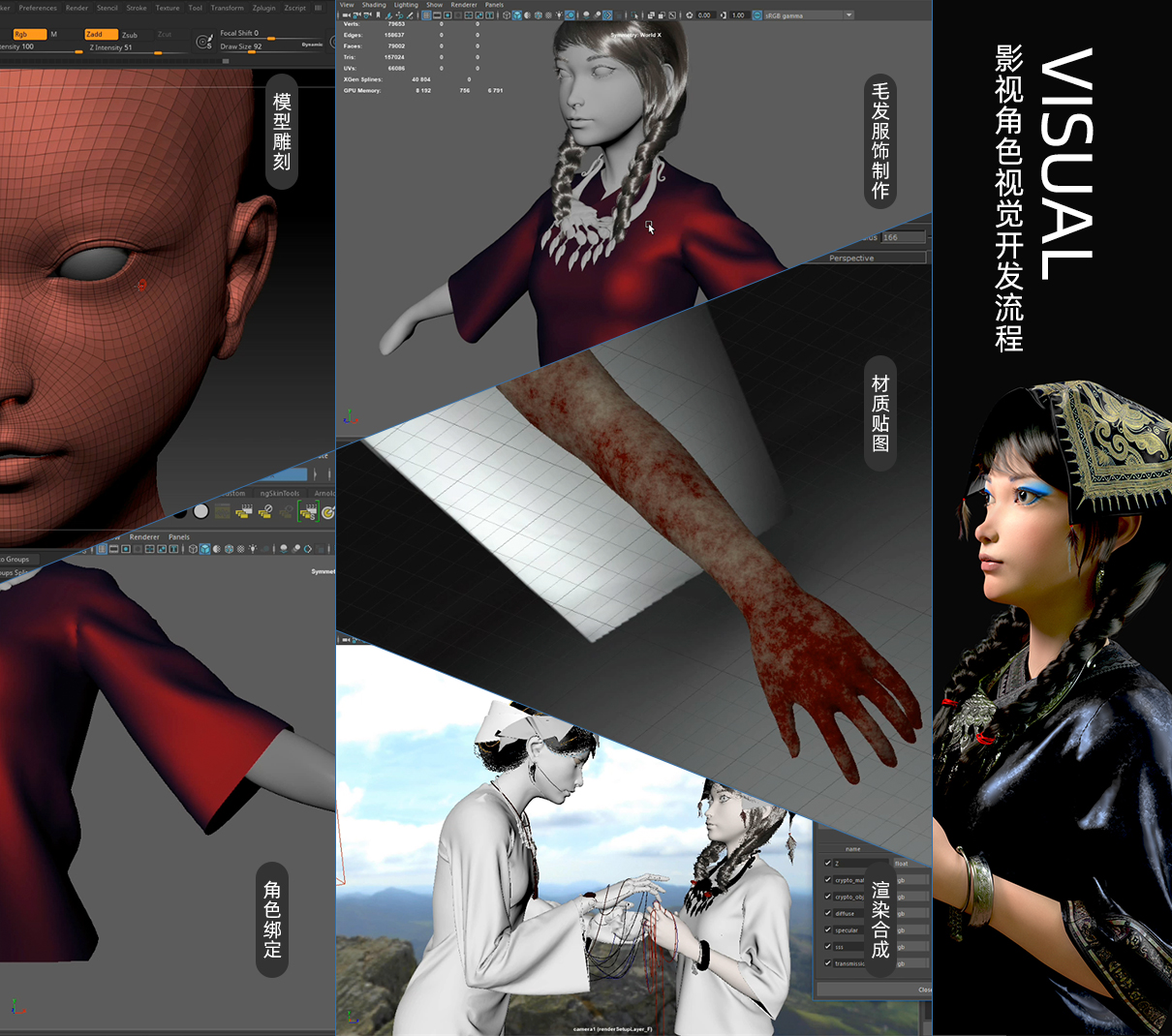Switch to Zsub sculpt mode
1172x1036 pixels.
tap(130, 35)
